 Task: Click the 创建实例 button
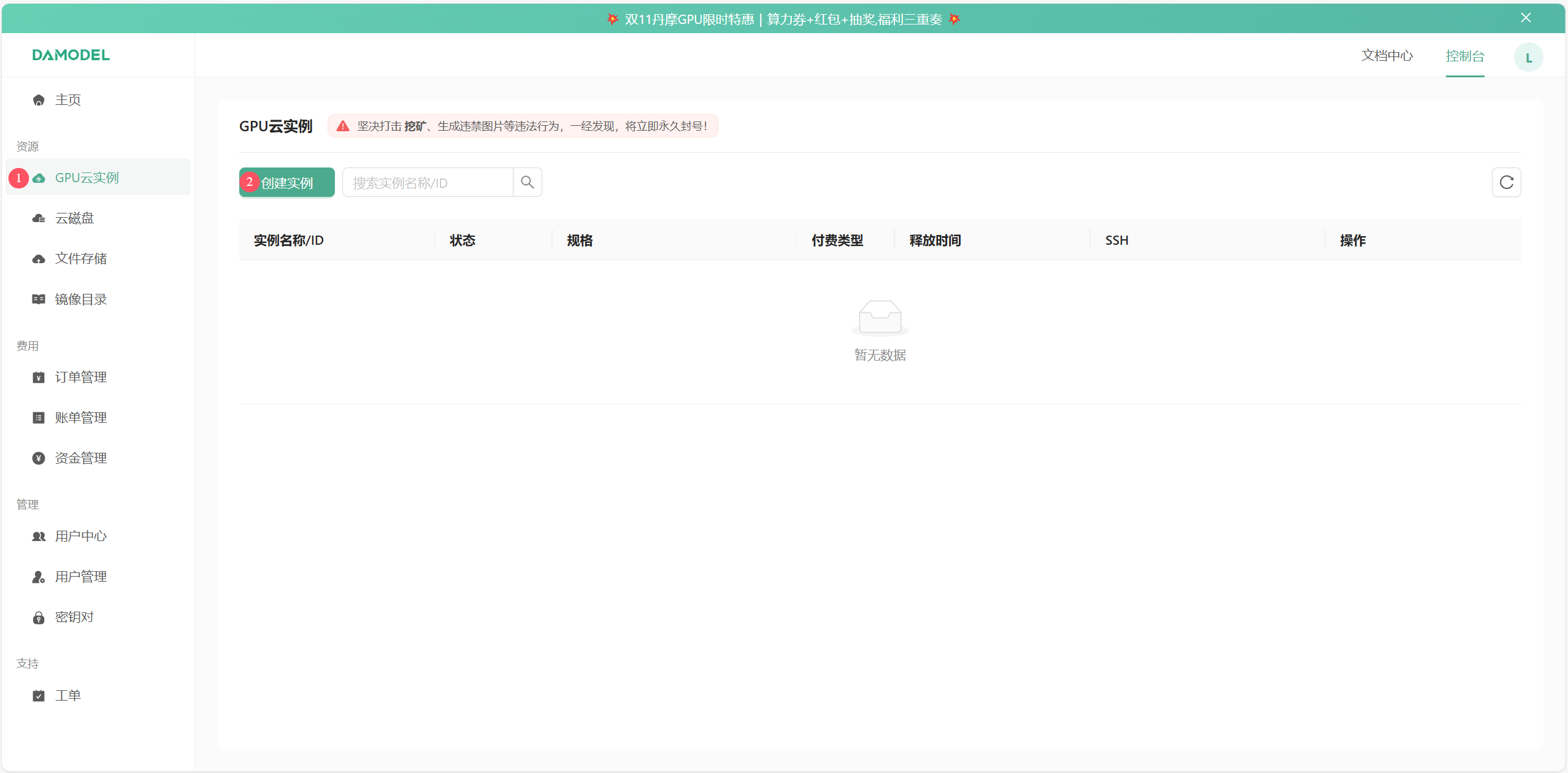click(x=287, y=182)
